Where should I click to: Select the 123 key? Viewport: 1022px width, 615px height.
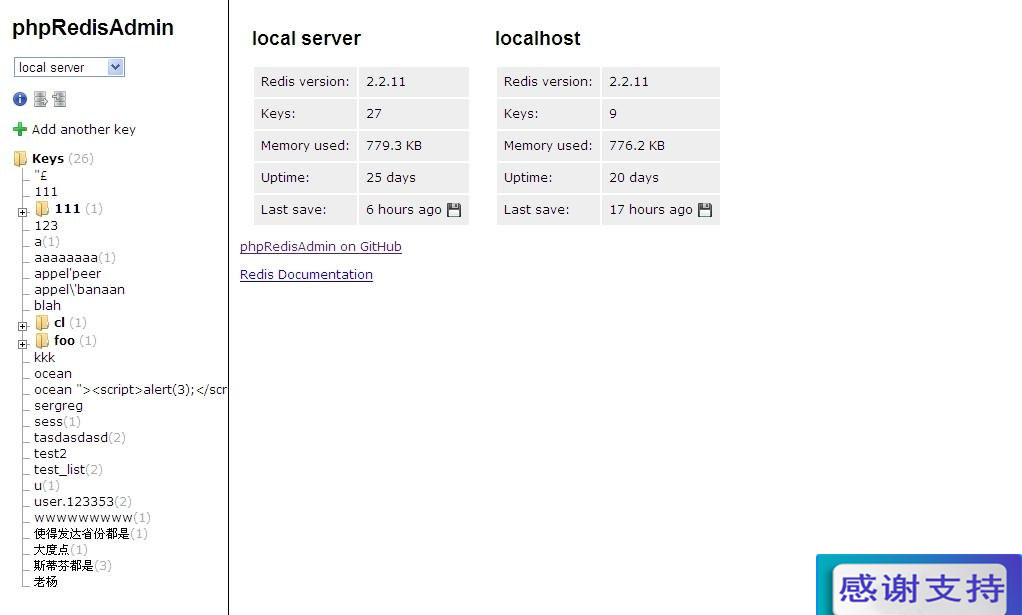pos(46,225)
